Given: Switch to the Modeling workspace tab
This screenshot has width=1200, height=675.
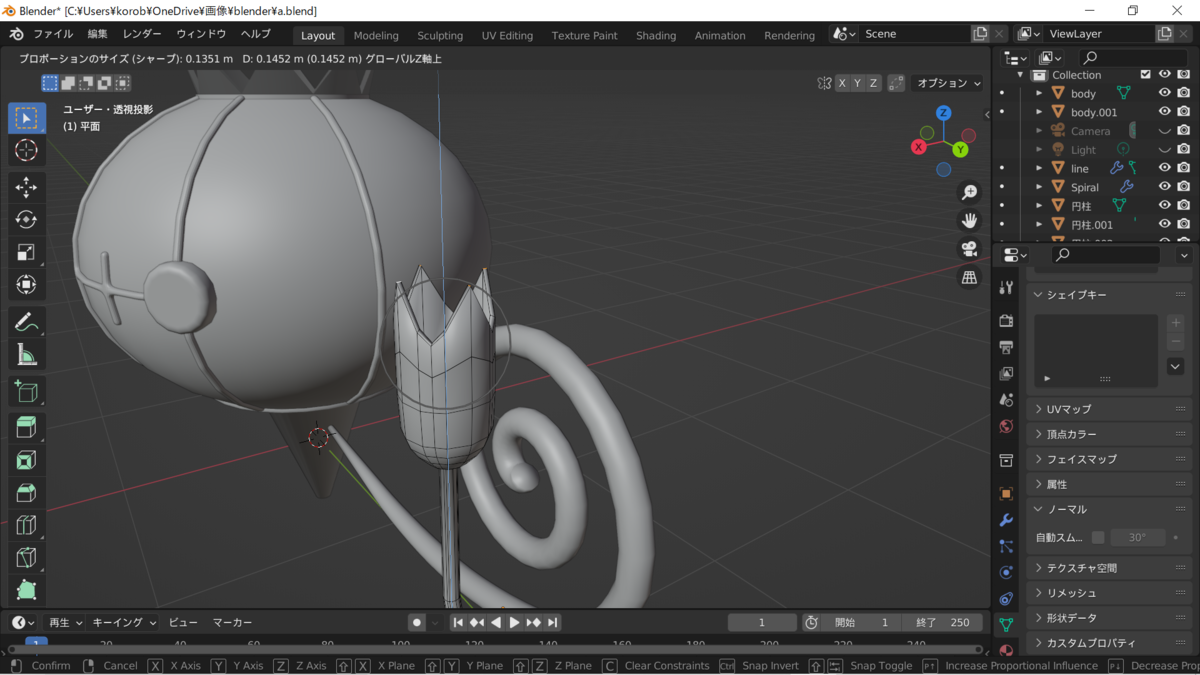Looking at the screenshot, I should pos(376,35).
